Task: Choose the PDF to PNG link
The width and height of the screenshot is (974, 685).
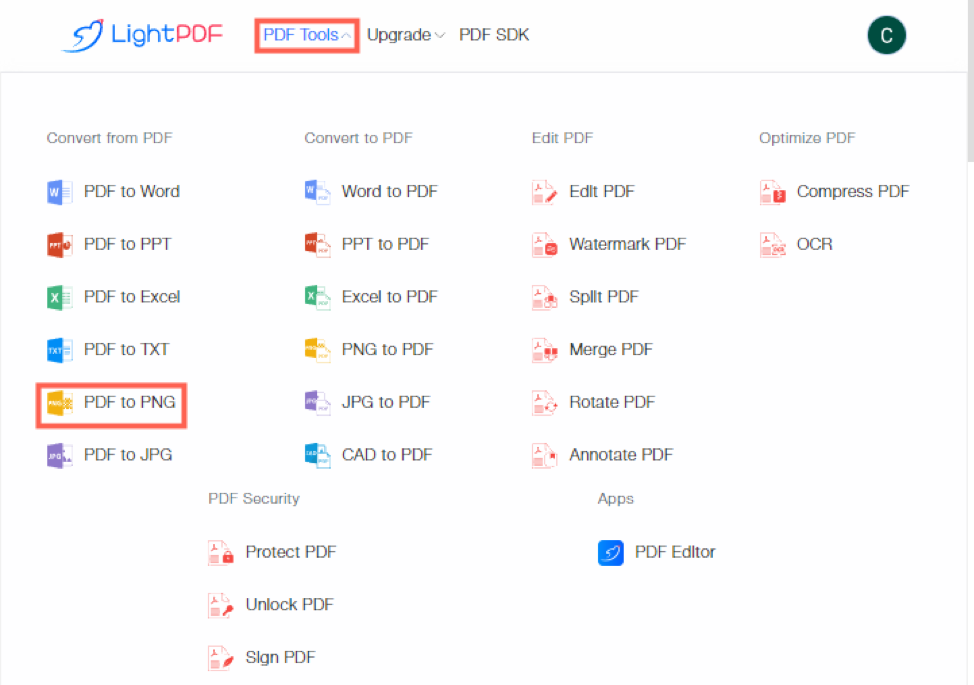Action: pyautogui.click(x=130, y=403)
